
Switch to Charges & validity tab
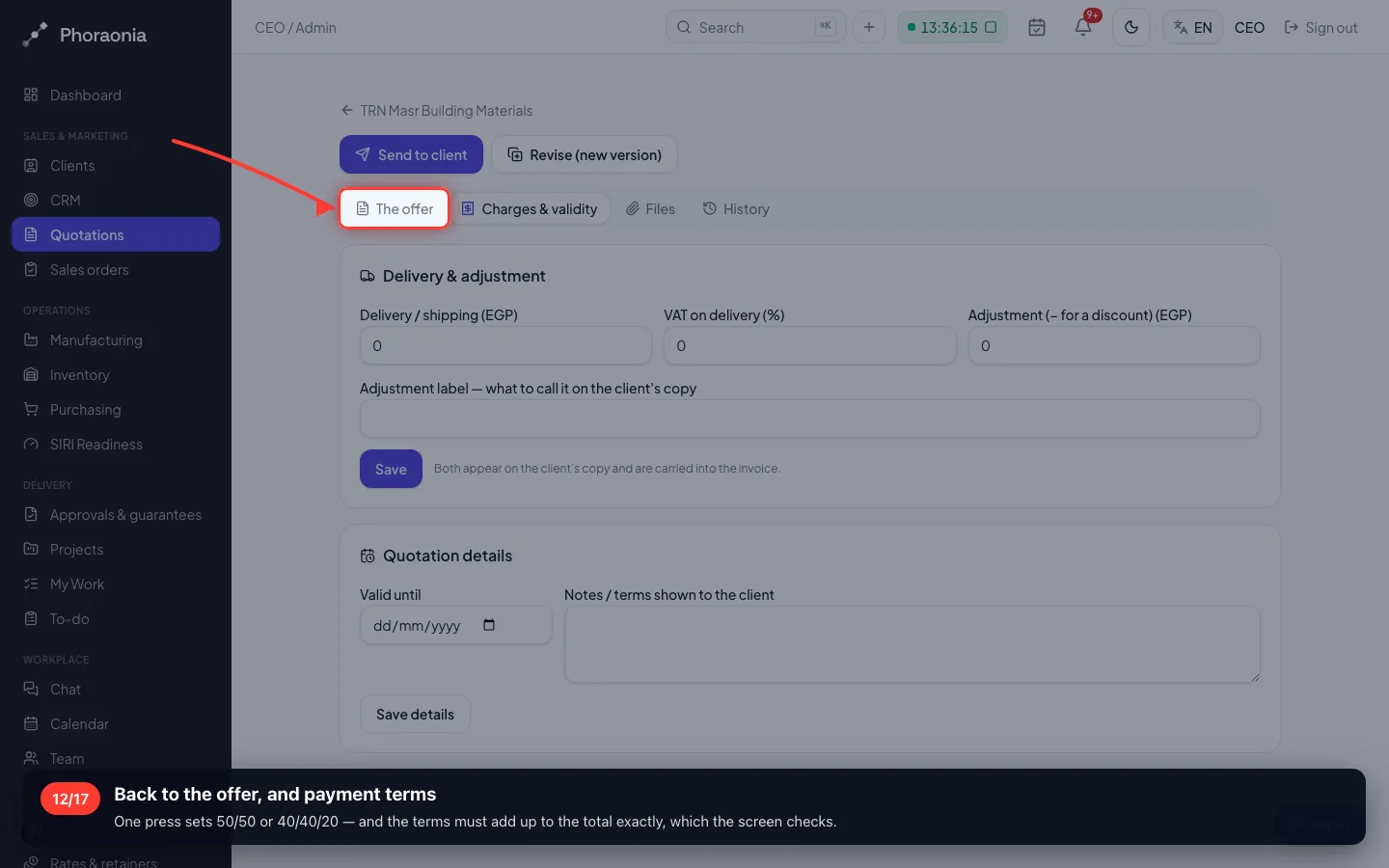530,209
